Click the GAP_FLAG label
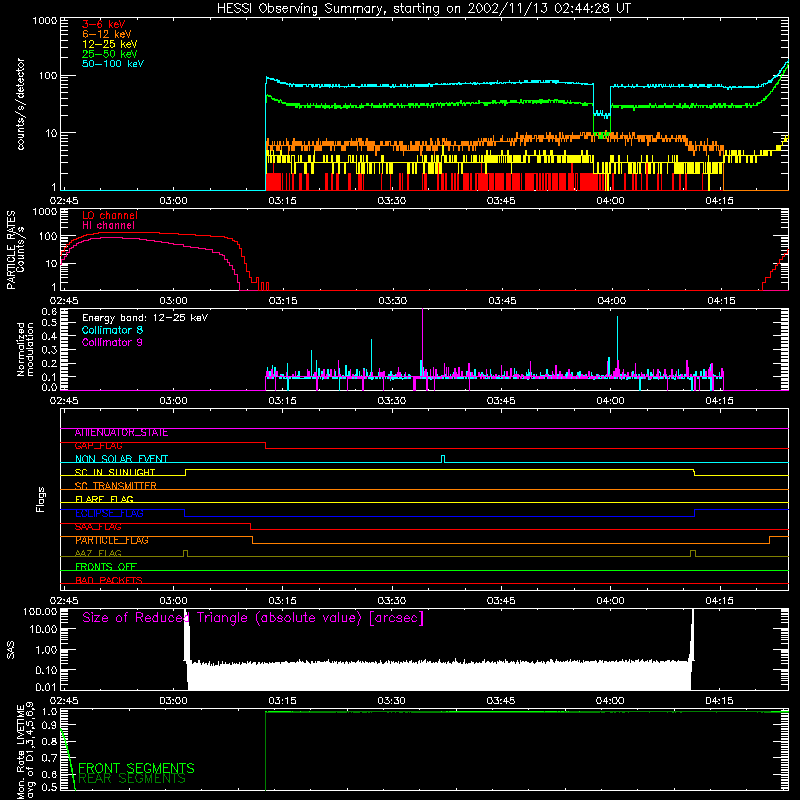This screenshot has height=800, width=800. point(98,446)
